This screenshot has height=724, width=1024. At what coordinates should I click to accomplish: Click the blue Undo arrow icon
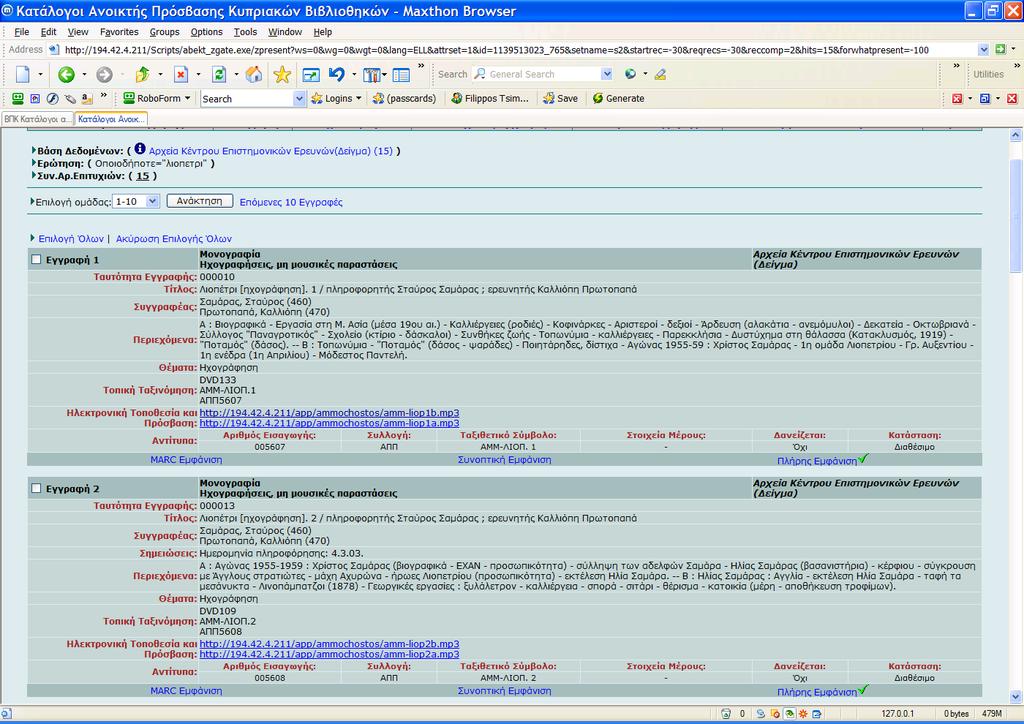coord(336,74)
